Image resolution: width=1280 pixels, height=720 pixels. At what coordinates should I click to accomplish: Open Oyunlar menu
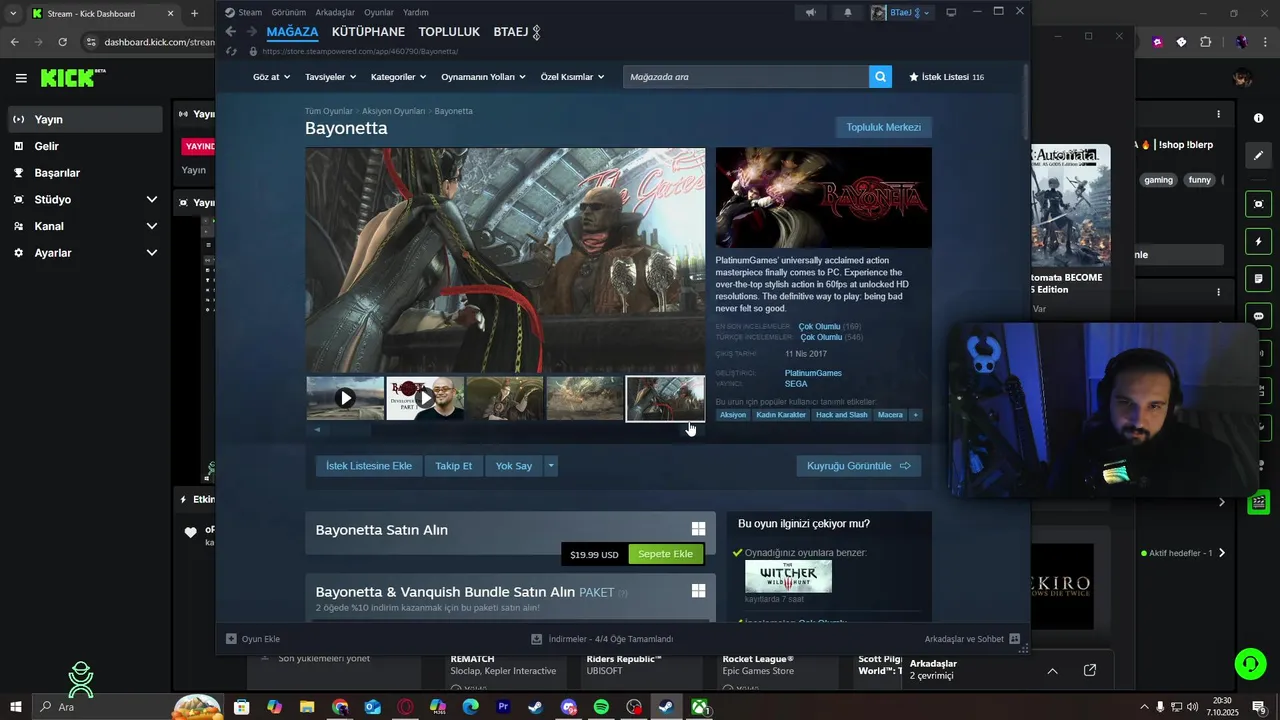(378, 12)
